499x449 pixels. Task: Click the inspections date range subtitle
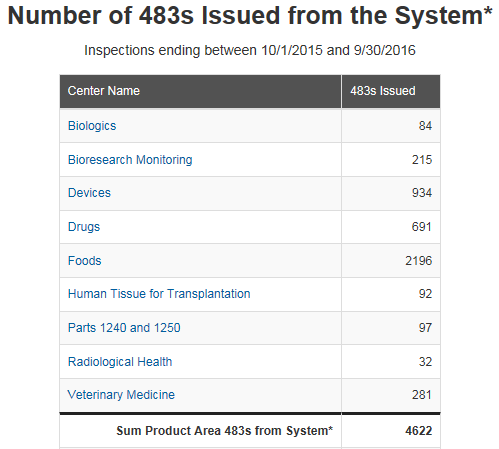pyautogui.click(x=250, y=50)
